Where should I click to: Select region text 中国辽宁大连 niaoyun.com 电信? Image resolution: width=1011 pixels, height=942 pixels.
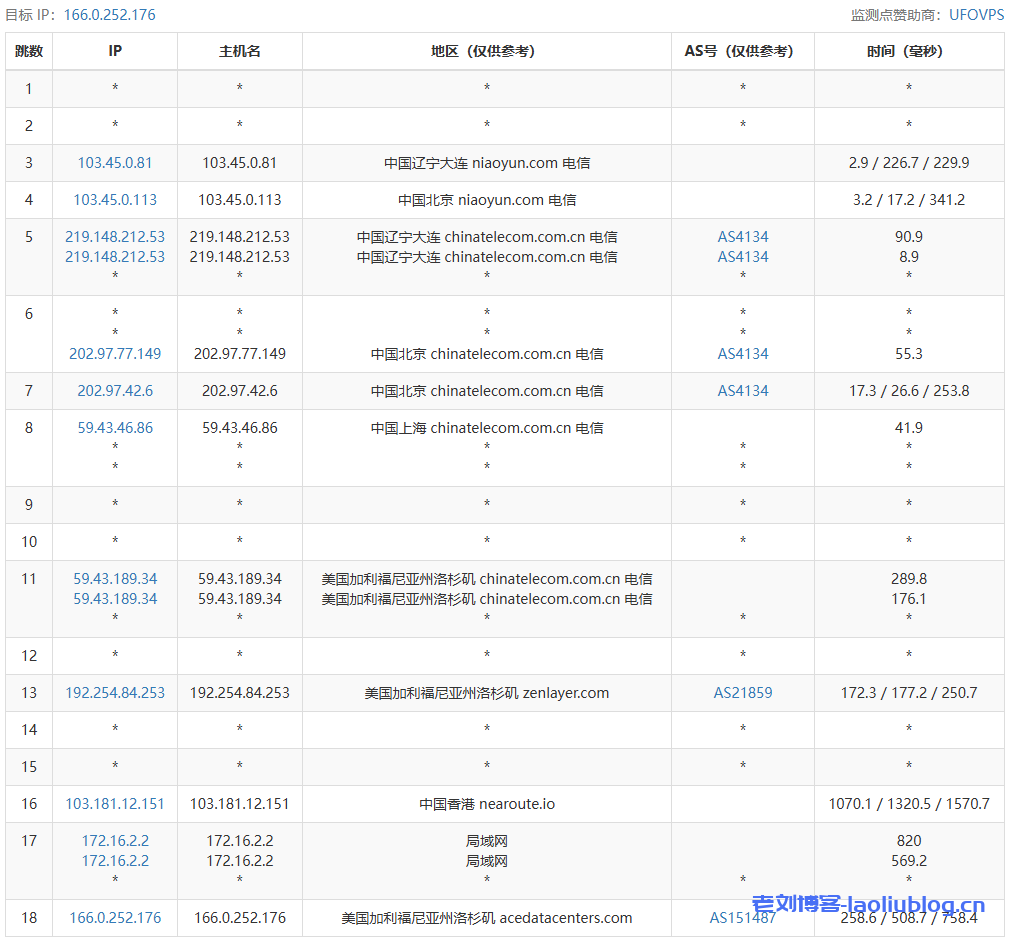(x=487, y=163)
